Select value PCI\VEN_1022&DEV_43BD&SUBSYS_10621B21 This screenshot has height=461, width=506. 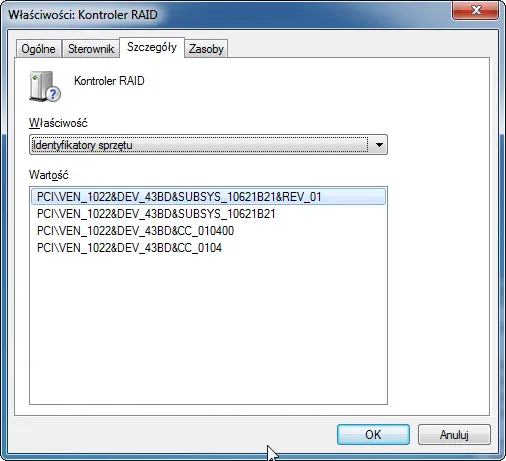[208, 214]
